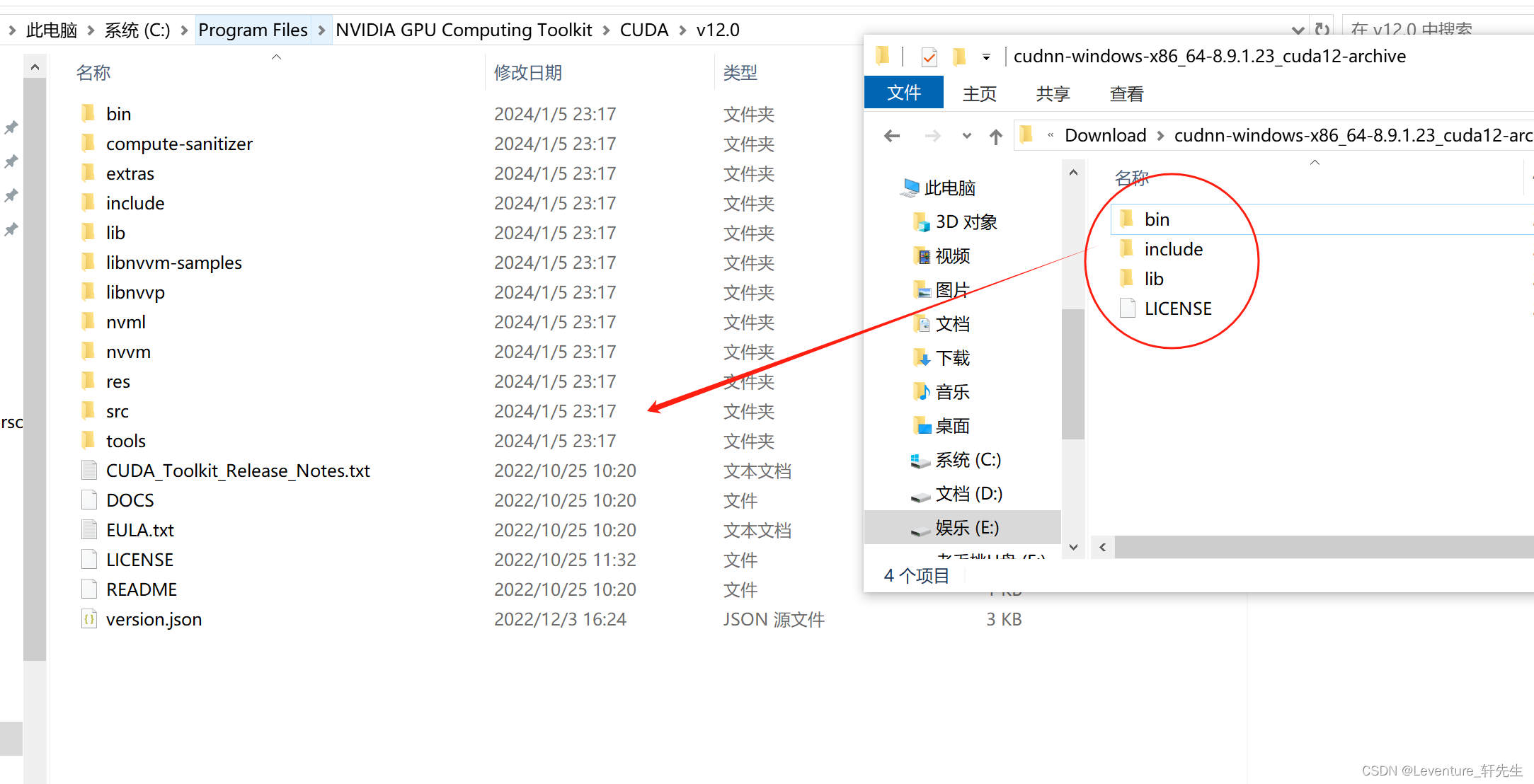Viewport: 1534px width, 784px height.
Task: Select the 下载 folder in navigation pane
Action: [x=952, y=358]
